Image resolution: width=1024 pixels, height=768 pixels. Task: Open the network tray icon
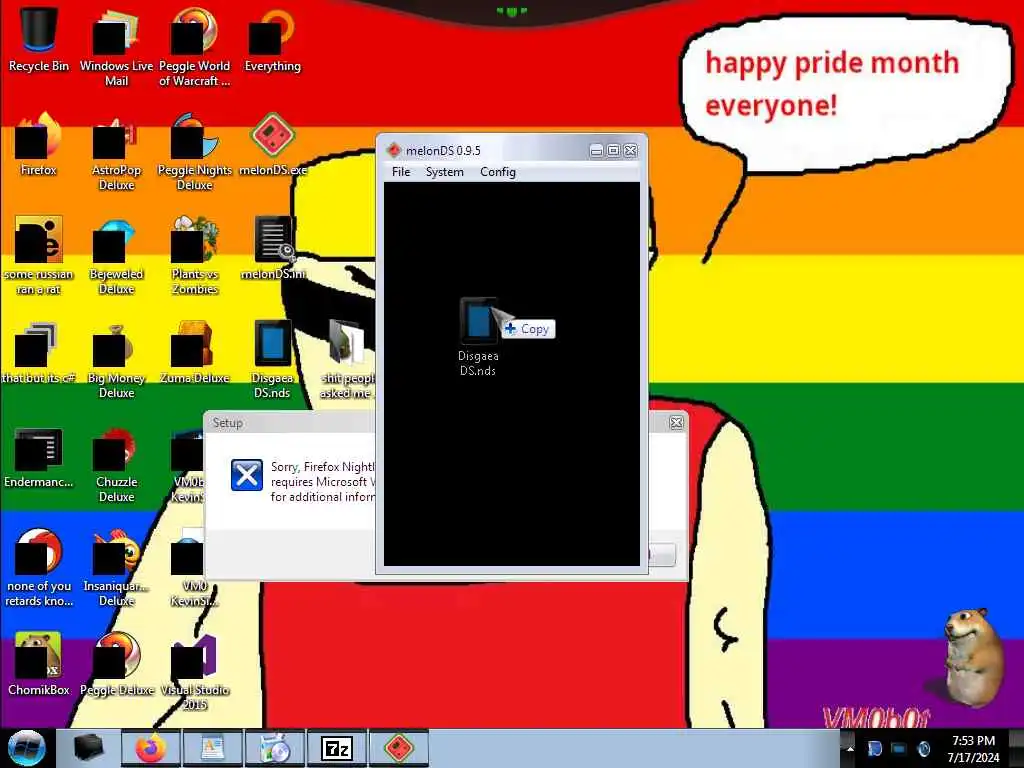click(899, 748)
